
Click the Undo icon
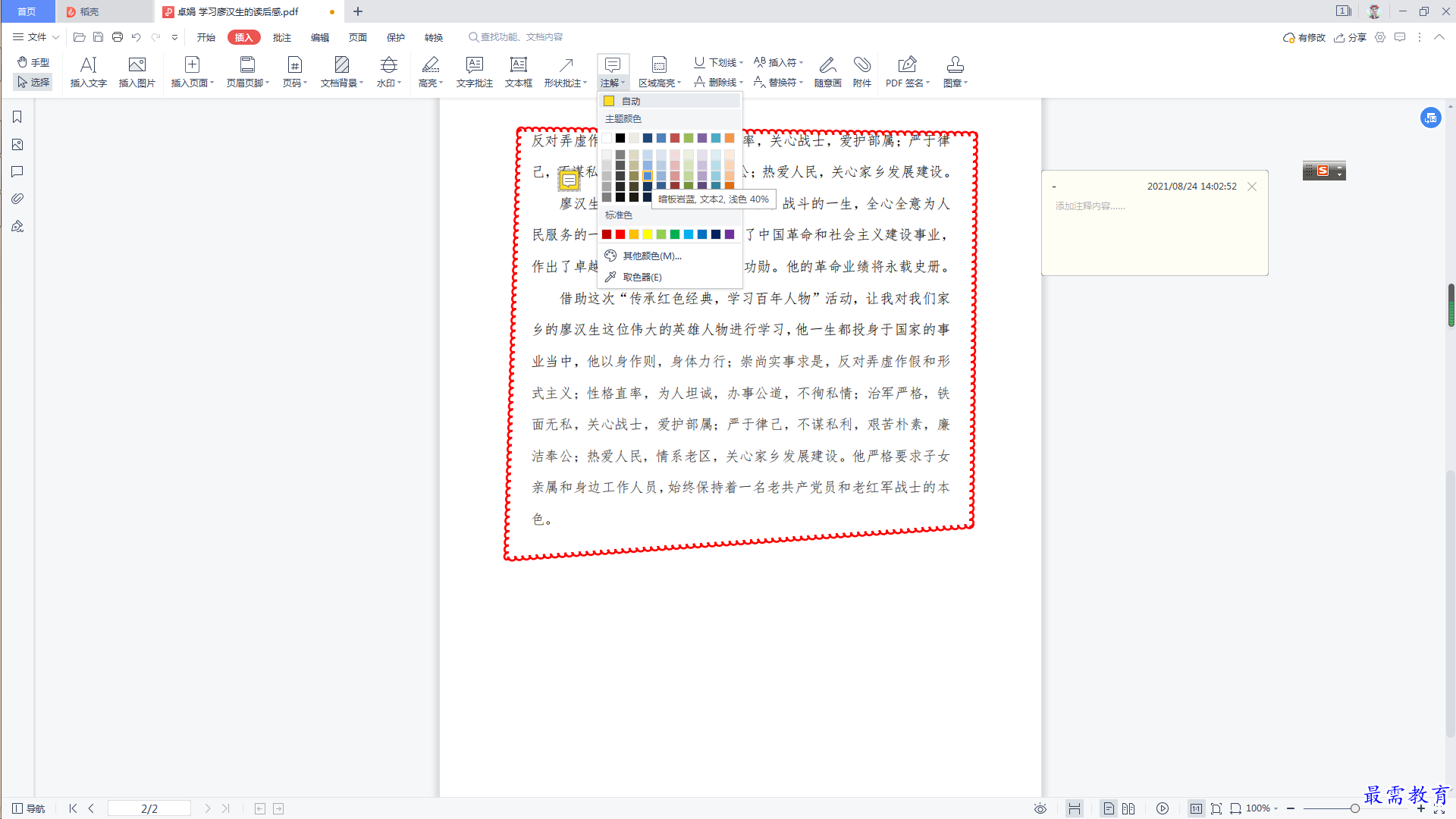[x=136, y=37]
